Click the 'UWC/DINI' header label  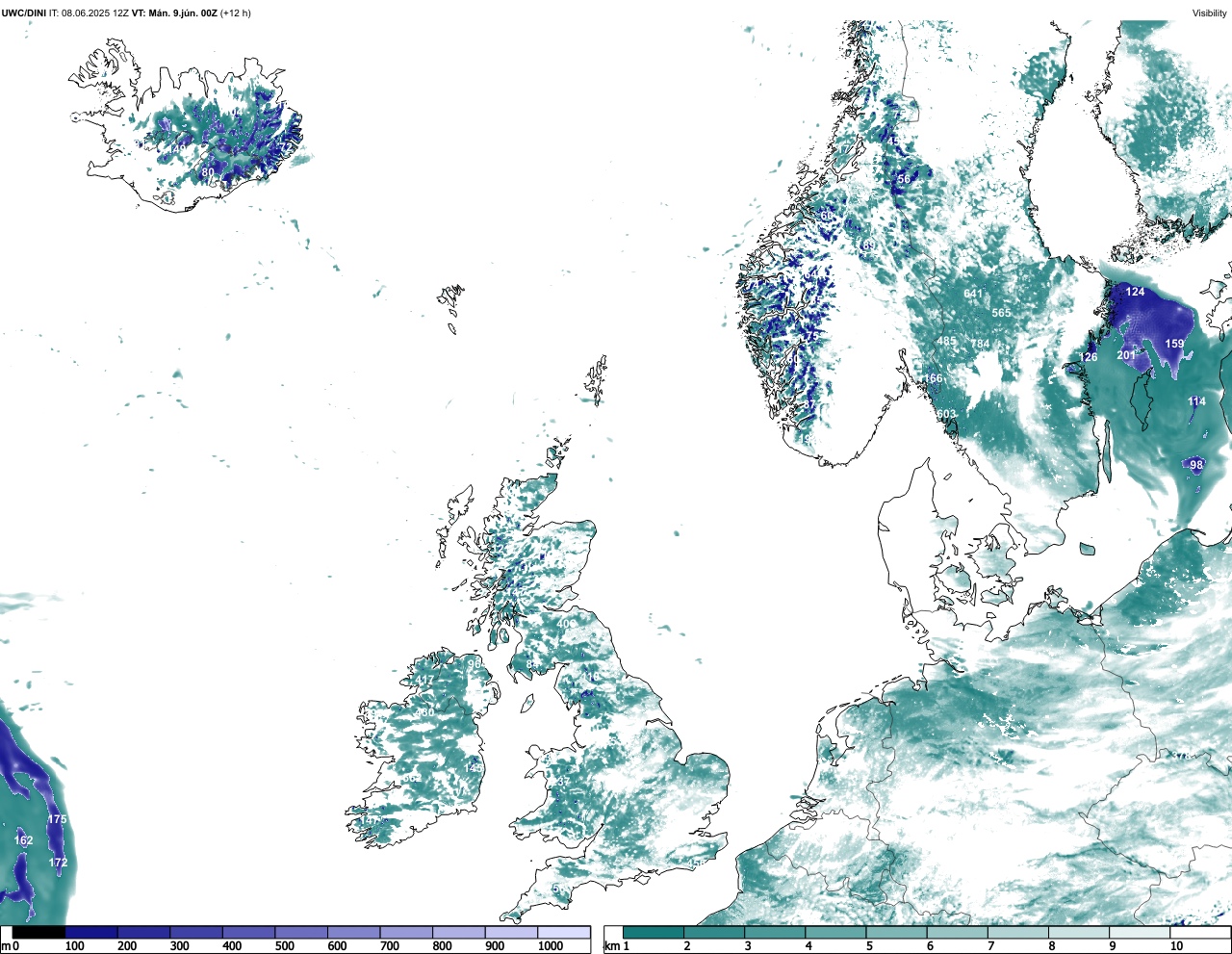[23, 13]
